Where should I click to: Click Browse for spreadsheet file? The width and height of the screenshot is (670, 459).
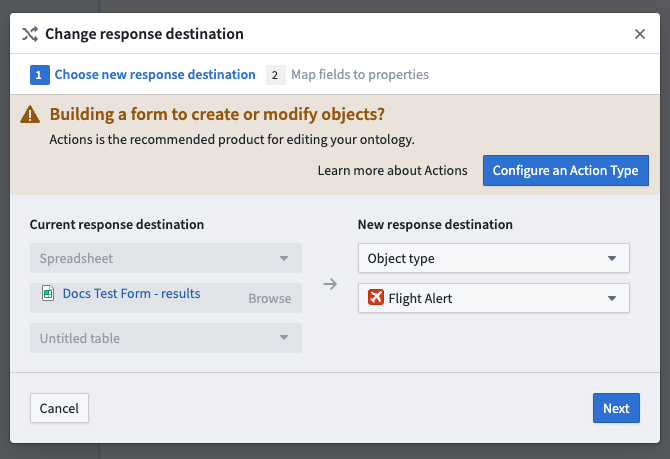(x=270, y=298)
